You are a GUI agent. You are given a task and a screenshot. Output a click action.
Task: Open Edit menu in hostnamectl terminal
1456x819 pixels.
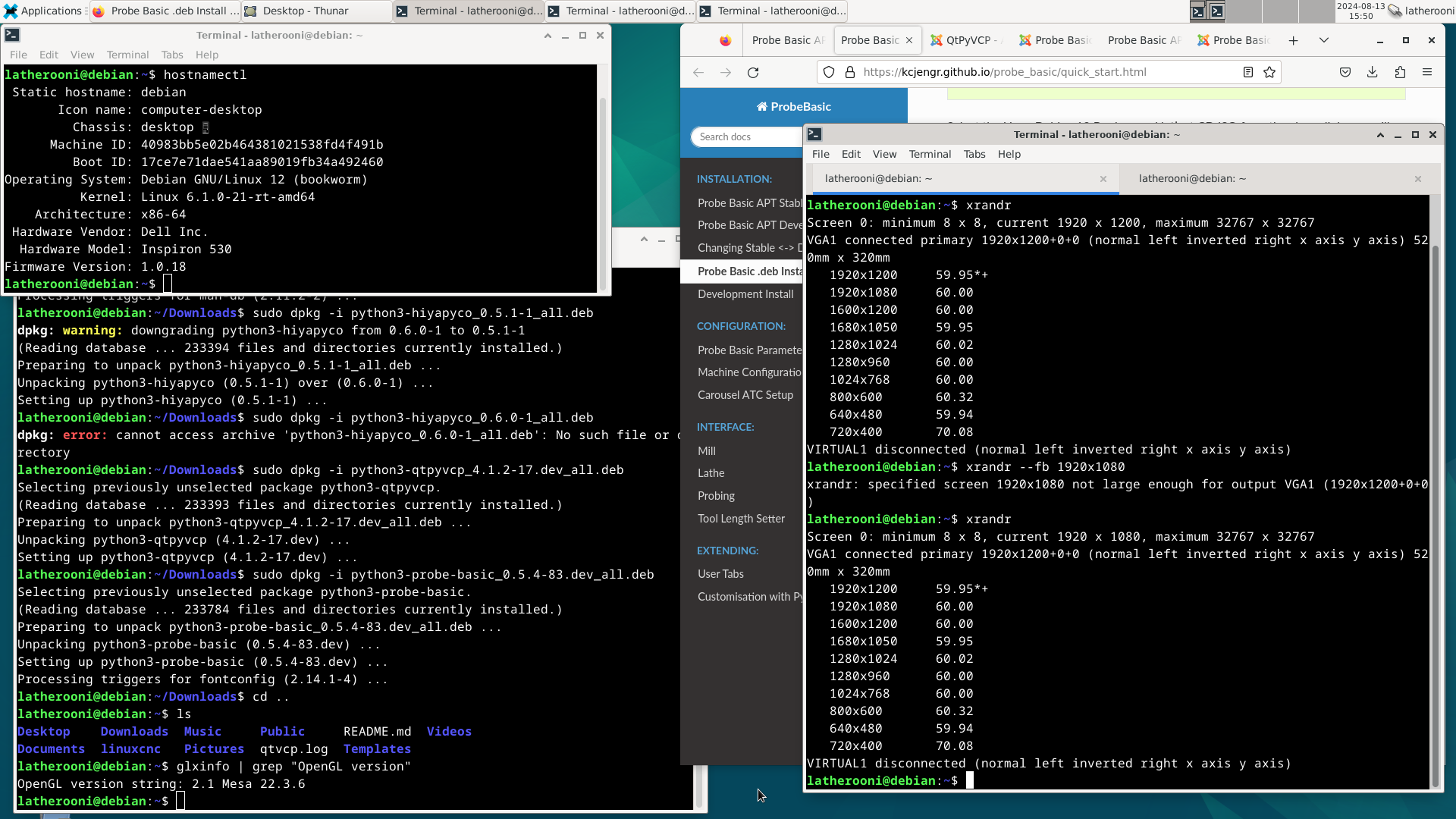(49, 55)
